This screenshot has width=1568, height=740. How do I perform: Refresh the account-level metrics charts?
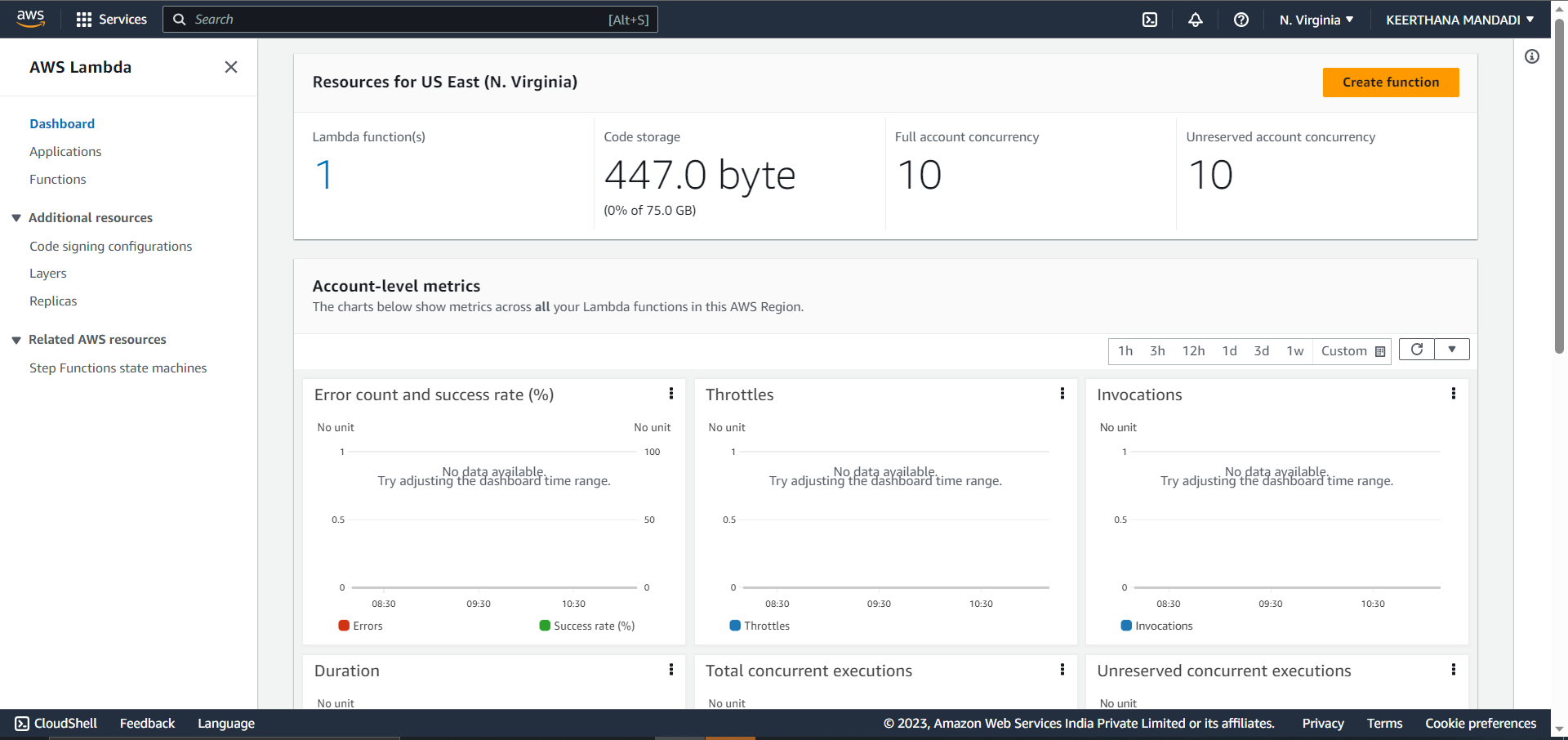[1416, 350]
